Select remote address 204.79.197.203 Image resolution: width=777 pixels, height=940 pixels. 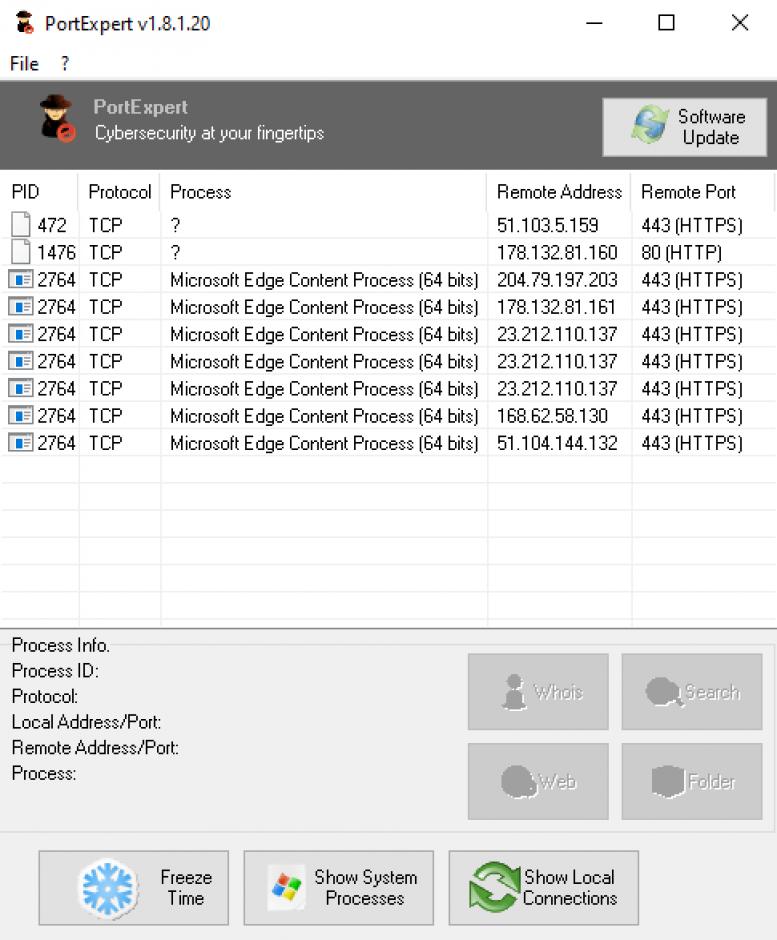[x=557, y=280]
